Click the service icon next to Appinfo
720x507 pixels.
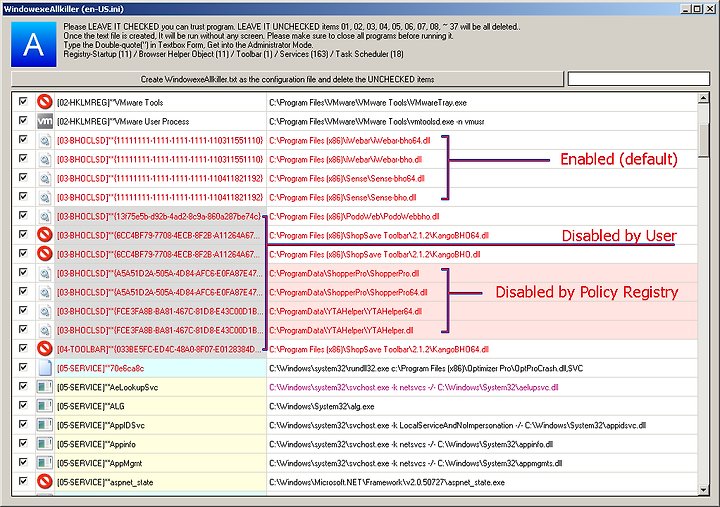point(45,444)
